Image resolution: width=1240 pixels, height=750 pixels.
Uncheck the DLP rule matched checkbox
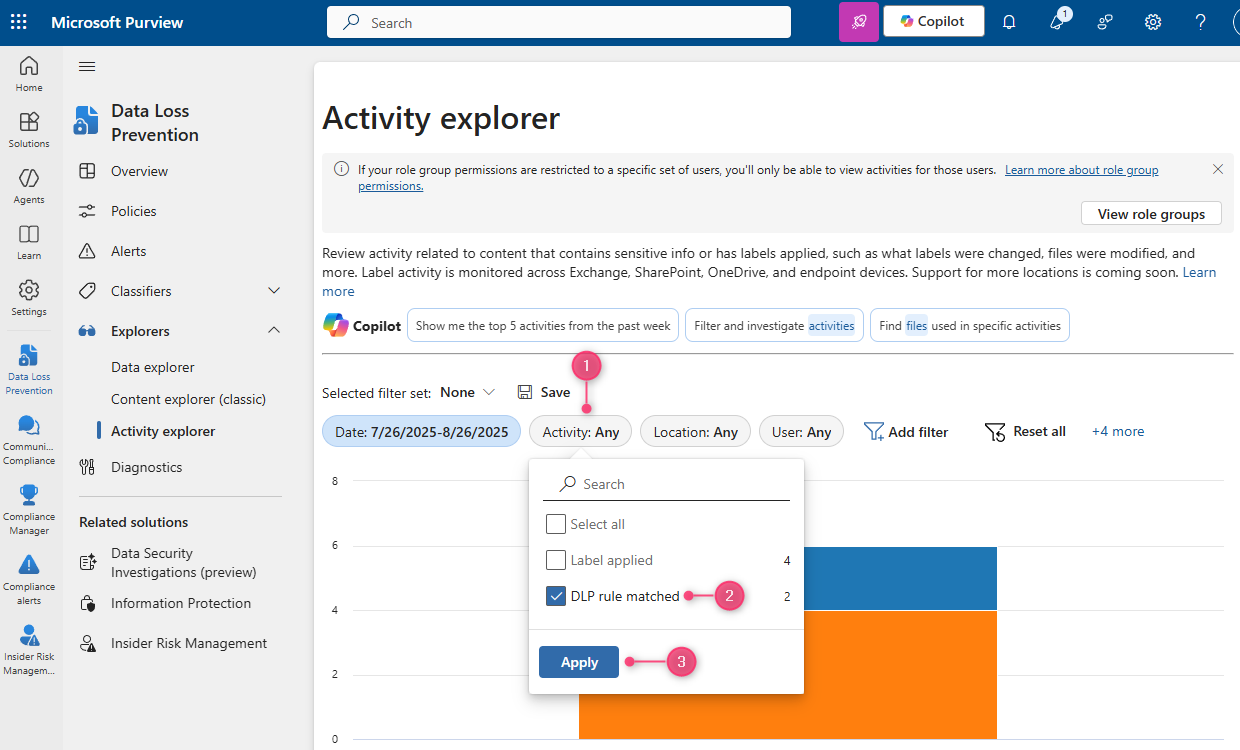[x=556, y=596]
